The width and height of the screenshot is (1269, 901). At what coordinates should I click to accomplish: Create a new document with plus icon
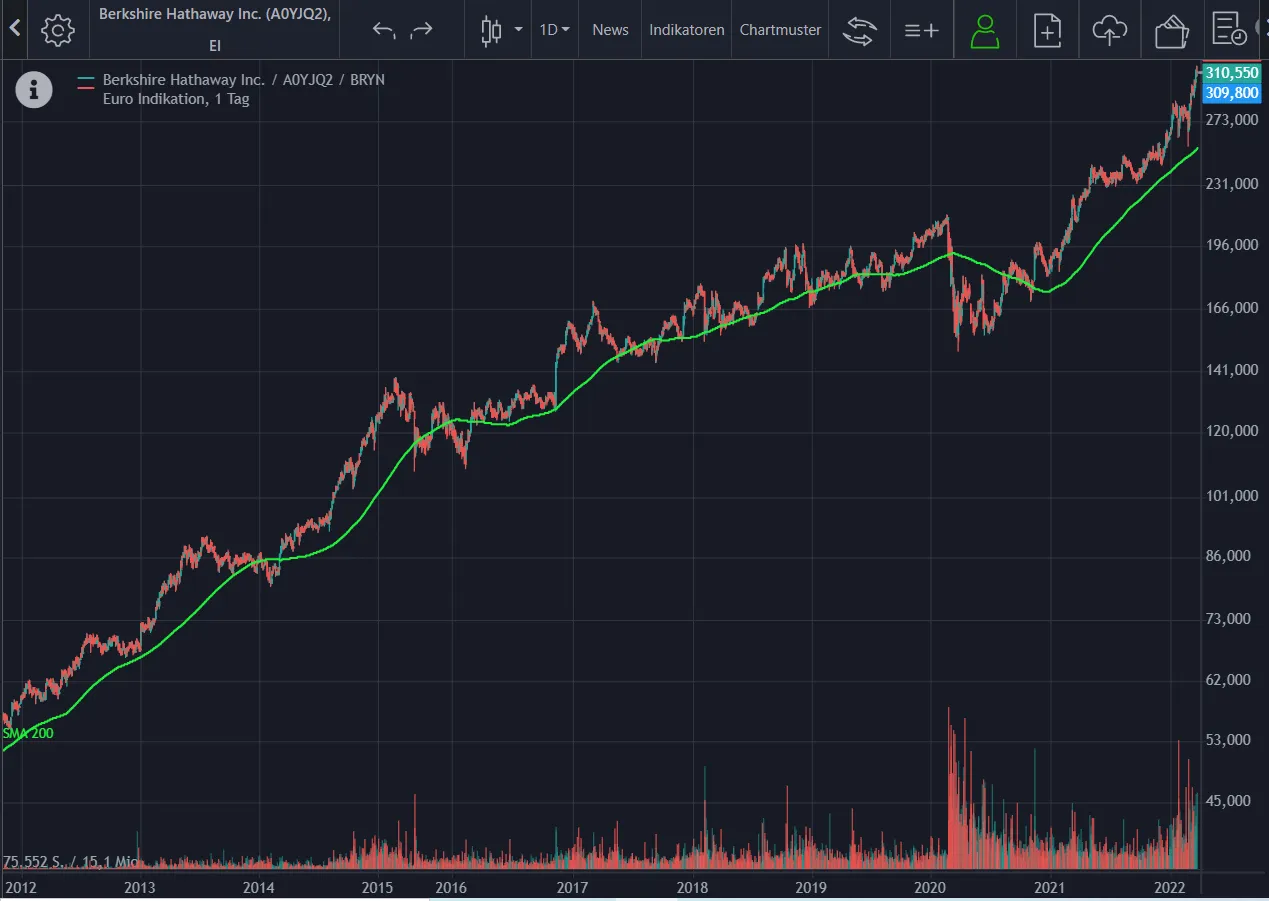point(1047,30)
